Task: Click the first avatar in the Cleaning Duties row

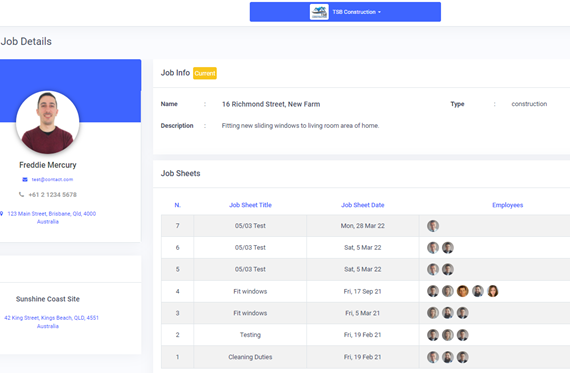Action: 433,357
